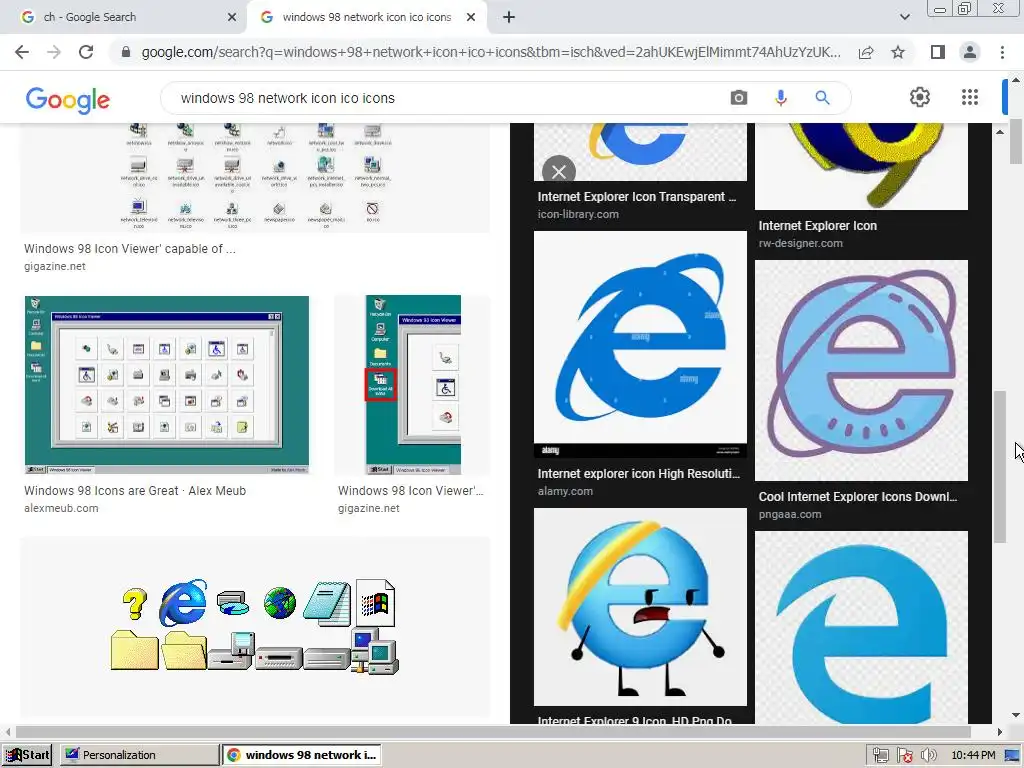Screen dimensions: 1024x768
Task: Start voice search with the microphone icon
Action: tap(780, 98)
